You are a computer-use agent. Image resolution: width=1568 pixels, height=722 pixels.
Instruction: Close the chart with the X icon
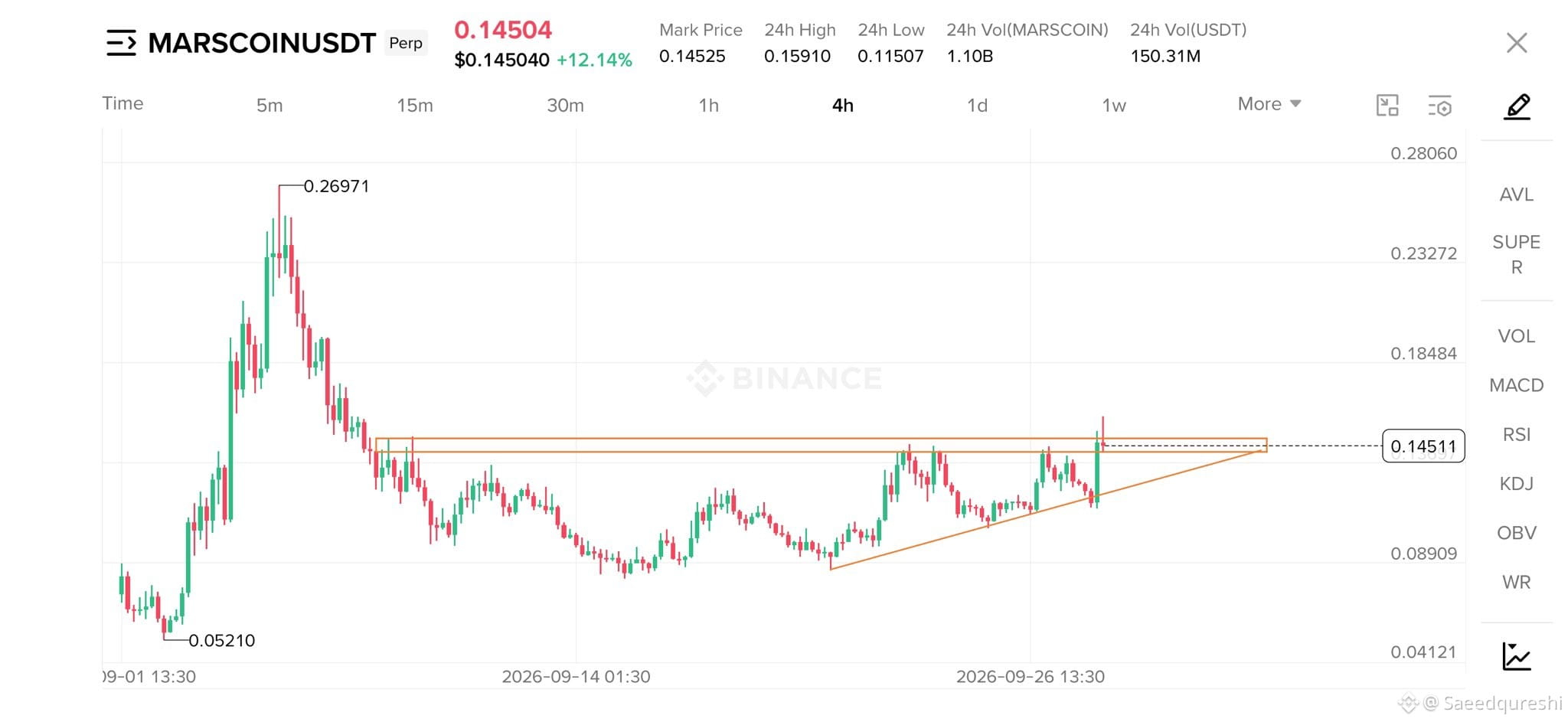[x=1517, y=43]
